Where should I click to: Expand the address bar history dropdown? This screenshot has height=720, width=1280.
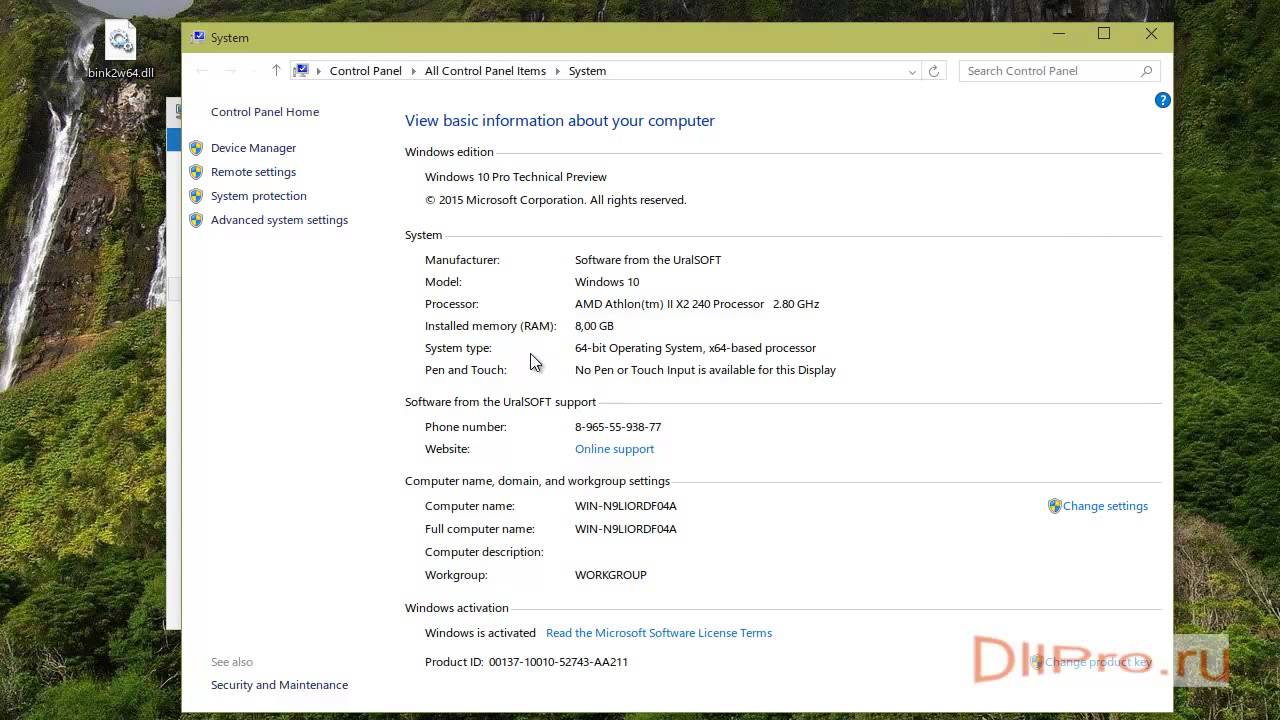coord(912,71)
